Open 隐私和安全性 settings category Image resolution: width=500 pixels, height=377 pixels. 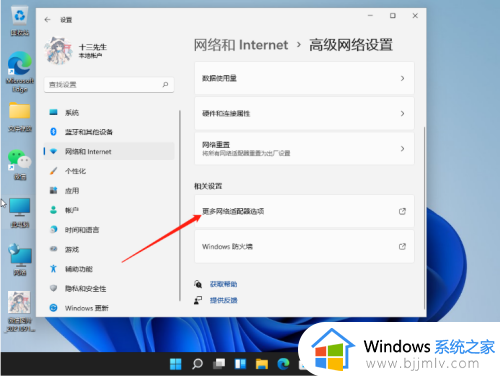(109, 288)
